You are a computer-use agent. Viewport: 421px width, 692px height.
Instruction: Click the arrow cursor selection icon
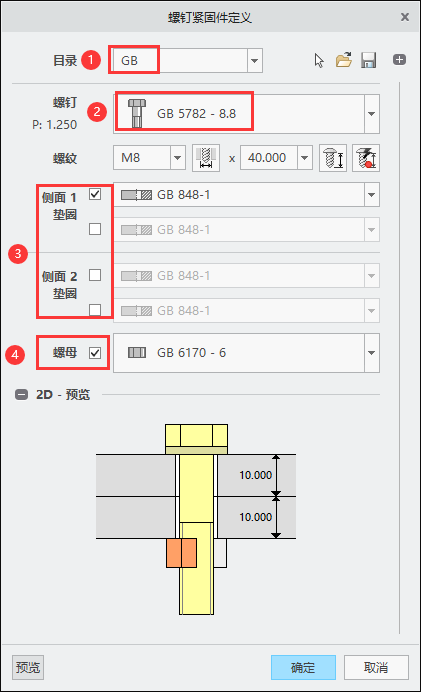pyautogui.click(x=319, y=60)
